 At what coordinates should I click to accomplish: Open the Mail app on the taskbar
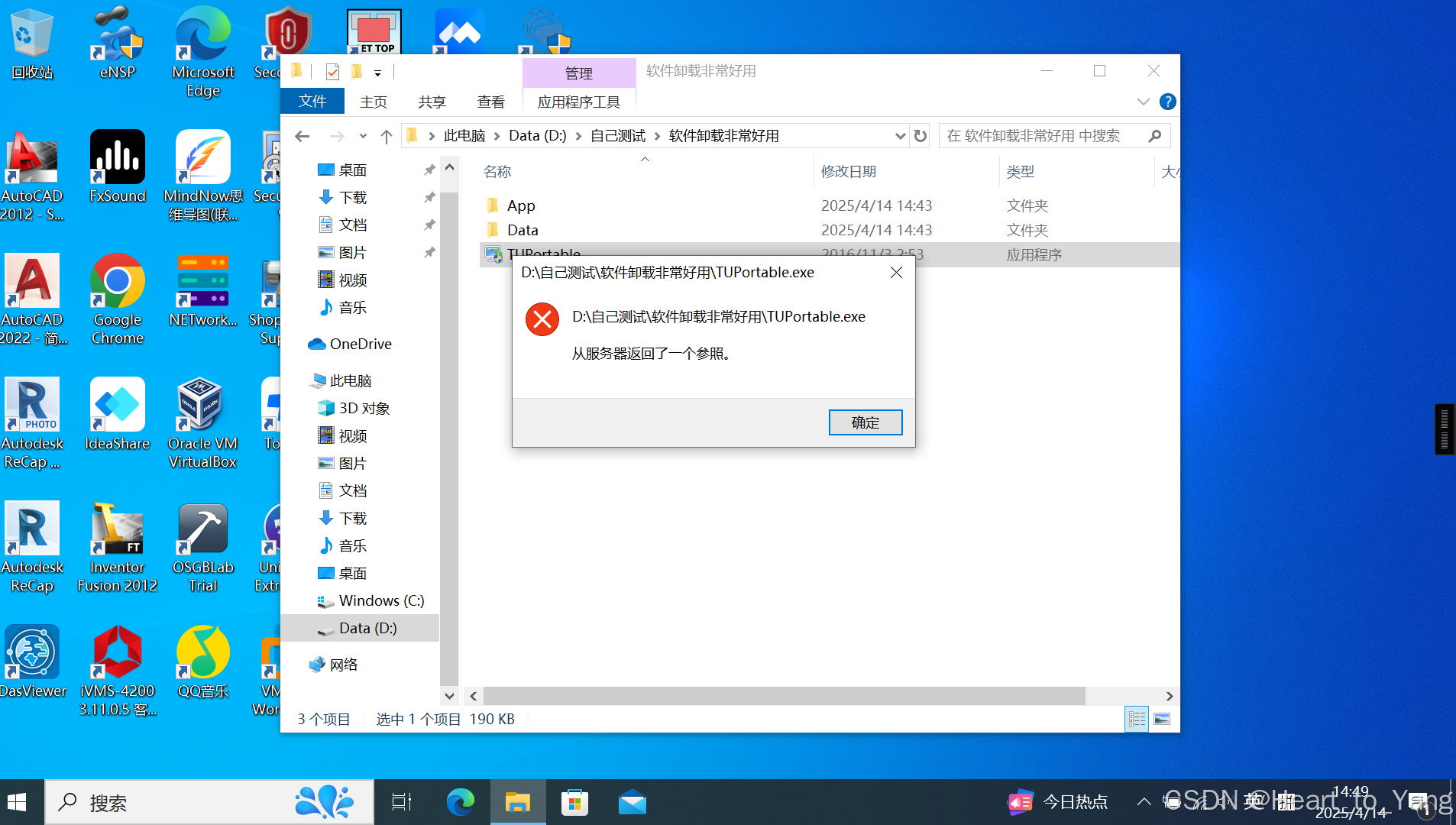pyautogui.click(x=633, y=802)
